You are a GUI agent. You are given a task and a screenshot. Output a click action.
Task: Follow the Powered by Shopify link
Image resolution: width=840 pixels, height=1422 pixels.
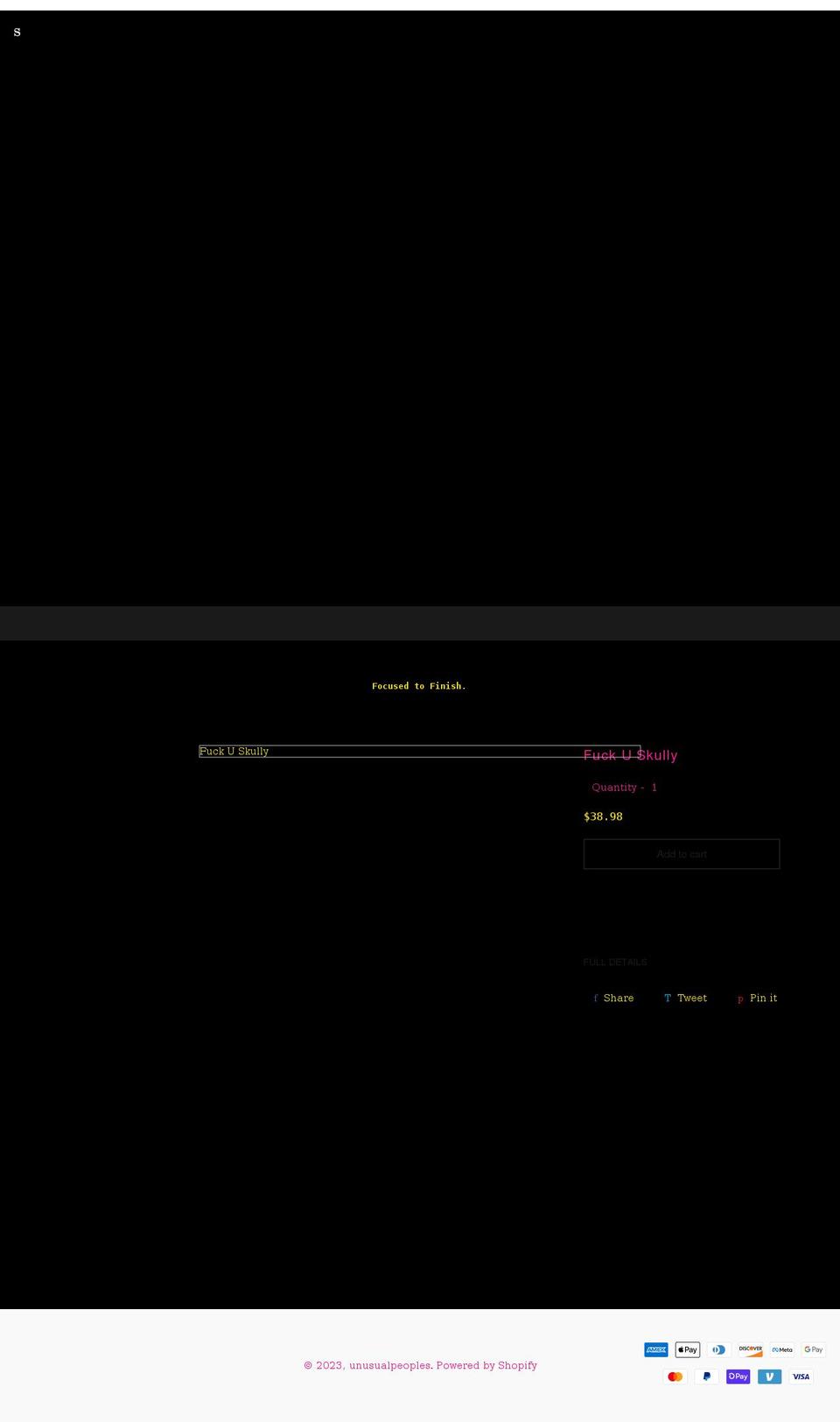[486, 1365]
